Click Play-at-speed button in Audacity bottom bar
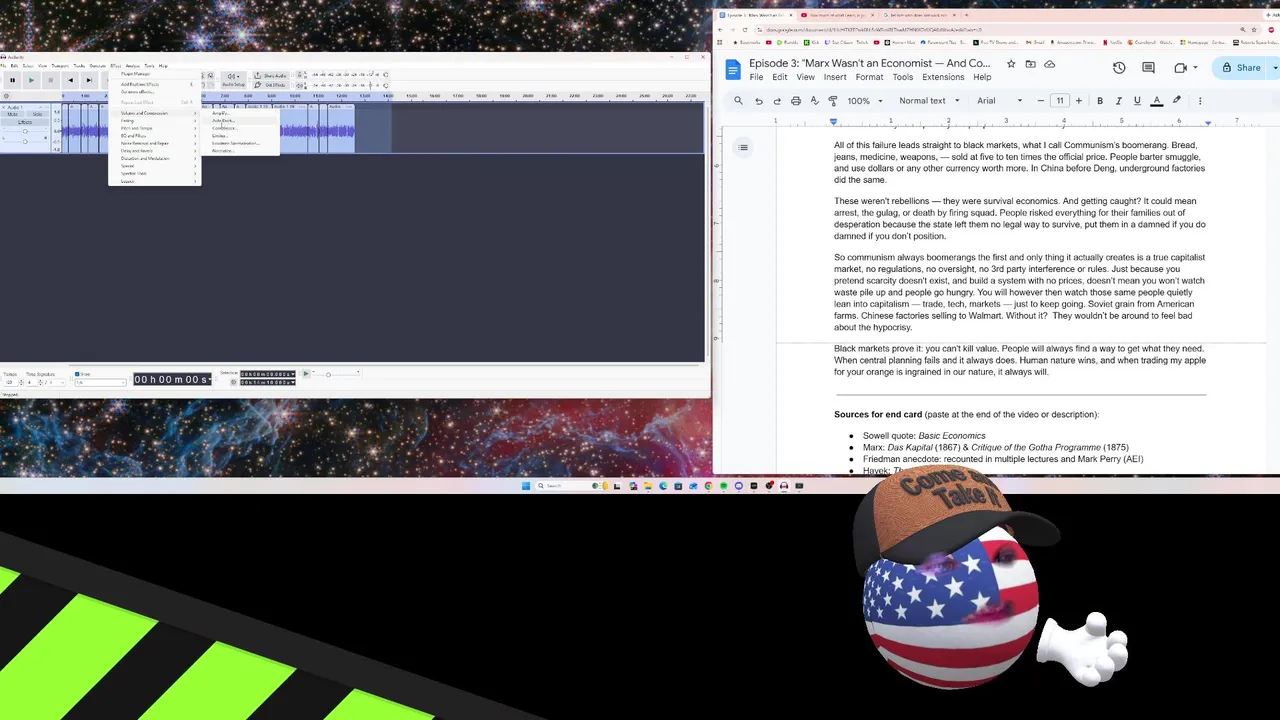This screenshot has height=720, width=1280. click(306, 374)
